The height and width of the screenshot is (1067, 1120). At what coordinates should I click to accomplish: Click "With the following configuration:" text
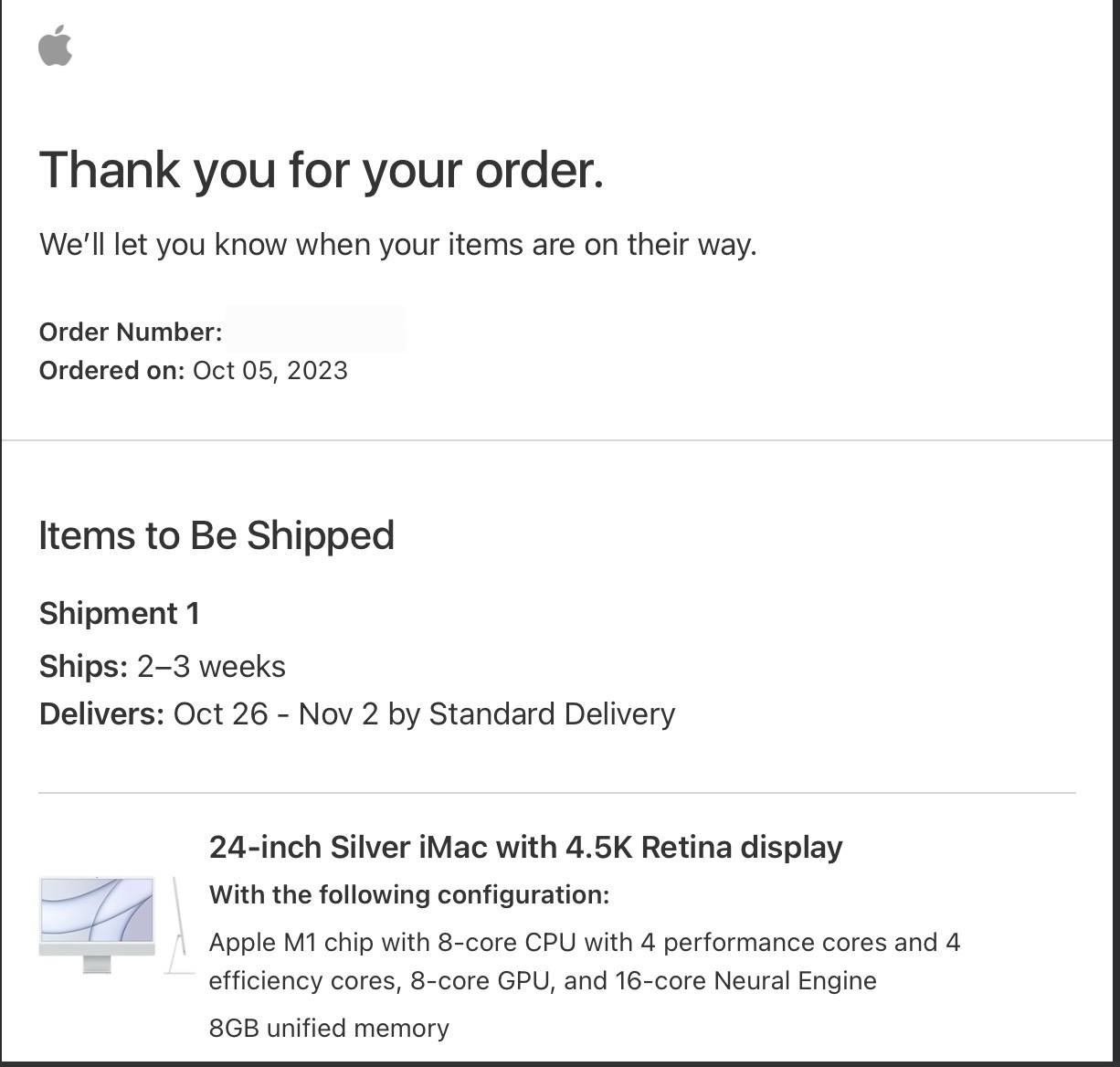click(x=409, y=894)
